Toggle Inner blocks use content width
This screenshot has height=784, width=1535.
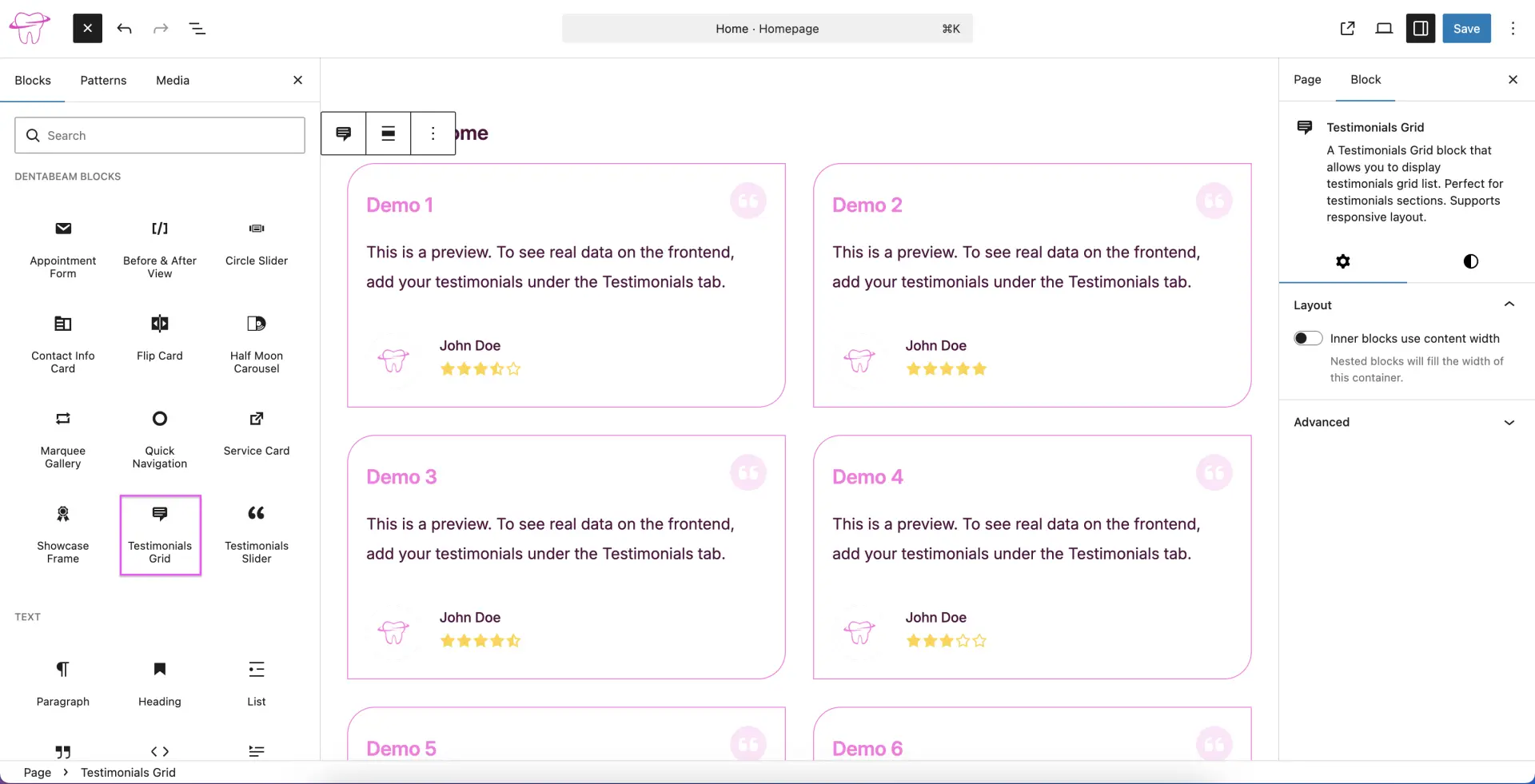click(x=1308, y=338)
